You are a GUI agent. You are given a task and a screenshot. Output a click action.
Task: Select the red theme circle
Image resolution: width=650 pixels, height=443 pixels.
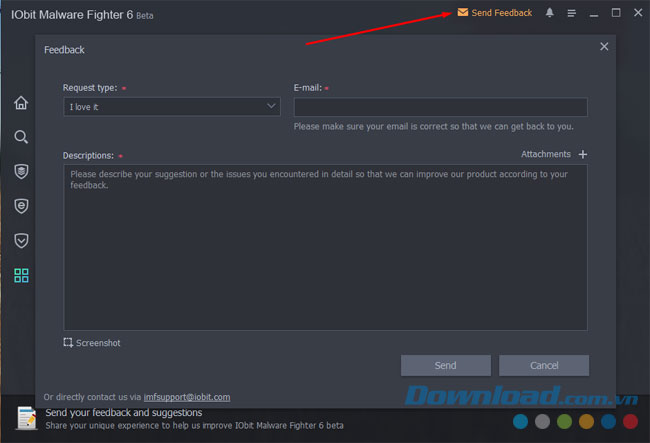630,421
